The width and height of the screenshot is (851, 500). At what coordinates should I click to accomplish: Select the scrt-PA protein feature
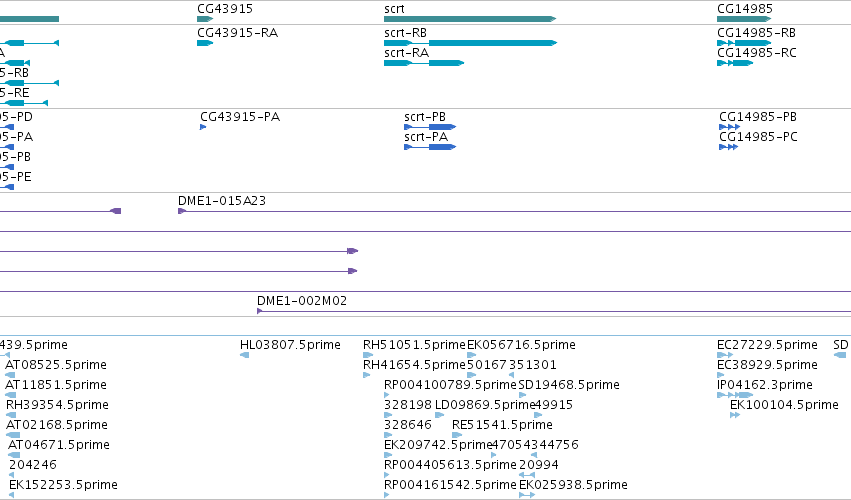tap(430, 147)
